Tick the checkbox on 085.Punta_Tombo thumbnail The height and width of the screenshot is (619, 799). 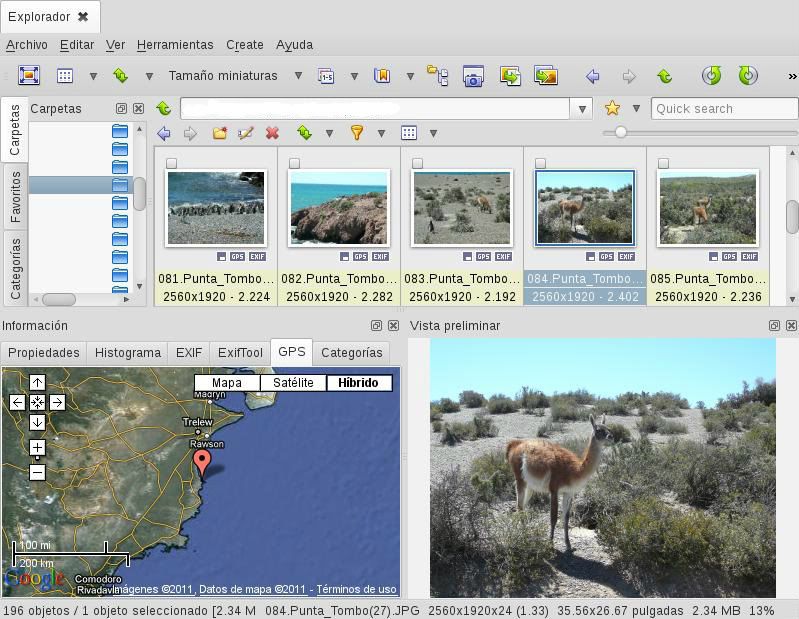click(663, 163)
